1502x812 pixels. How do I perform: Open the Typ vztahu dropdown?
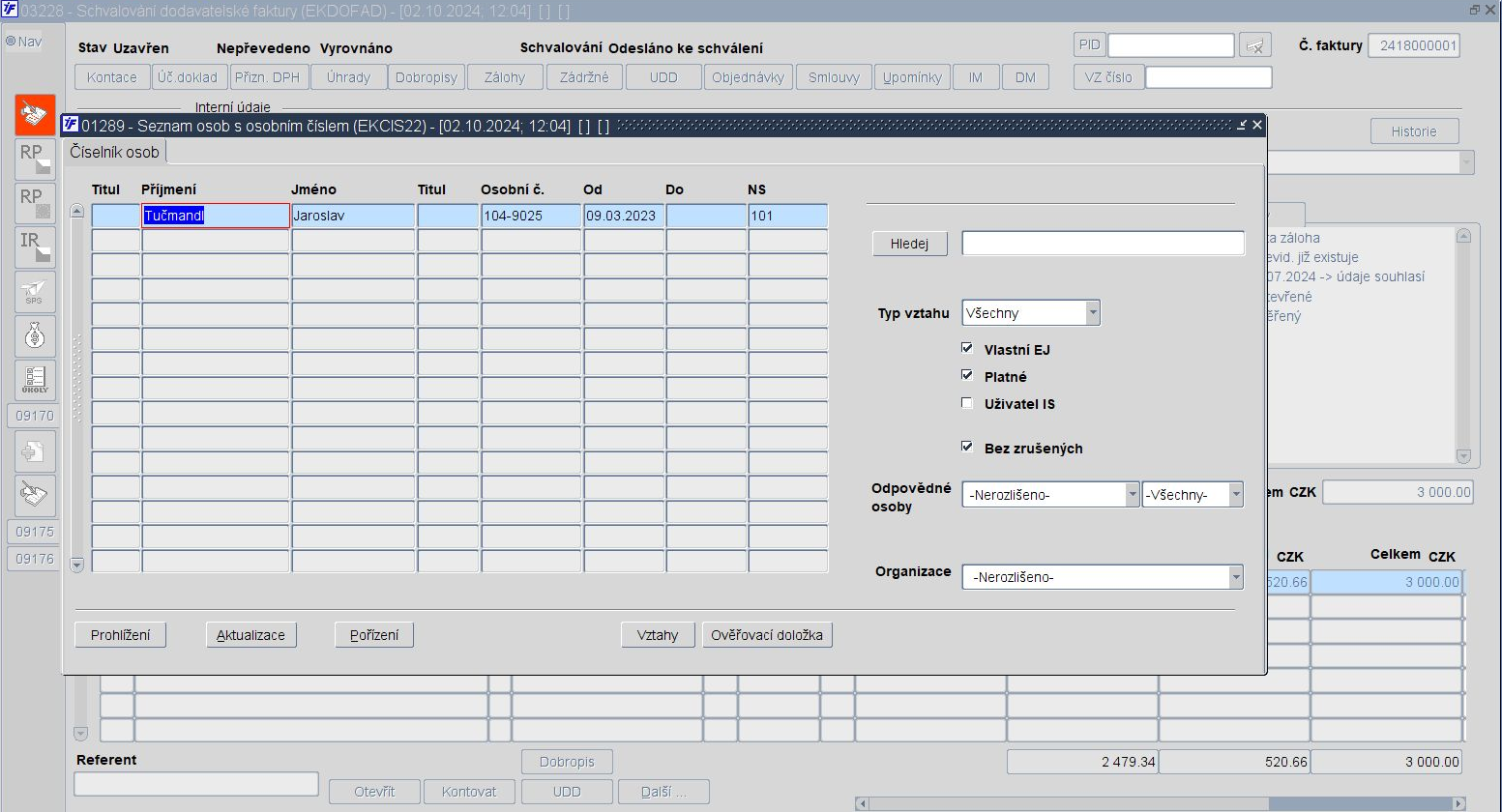pyautogui.click(x=1093, y=313)
